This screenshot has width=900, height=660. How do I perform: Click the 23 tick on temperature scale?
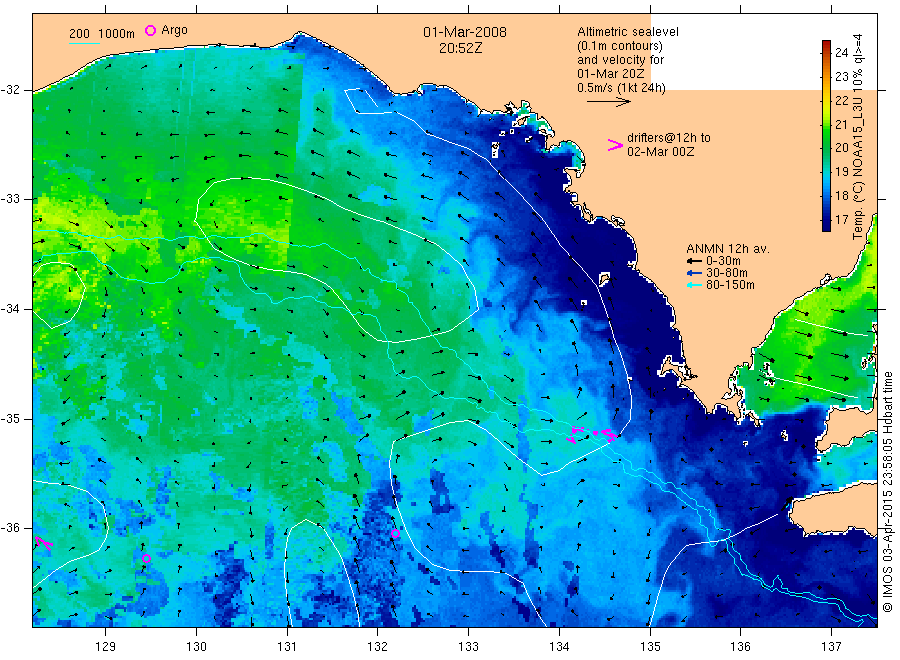841,76
